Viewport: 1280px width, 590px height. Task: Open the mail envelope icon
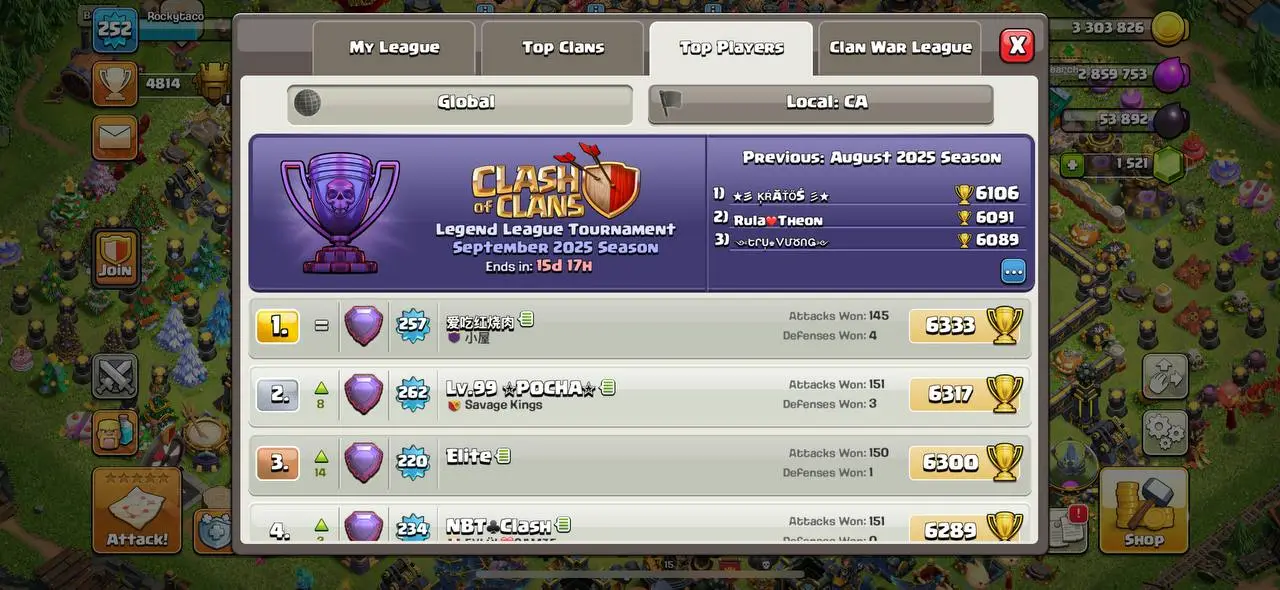click(x=115, y=138)
